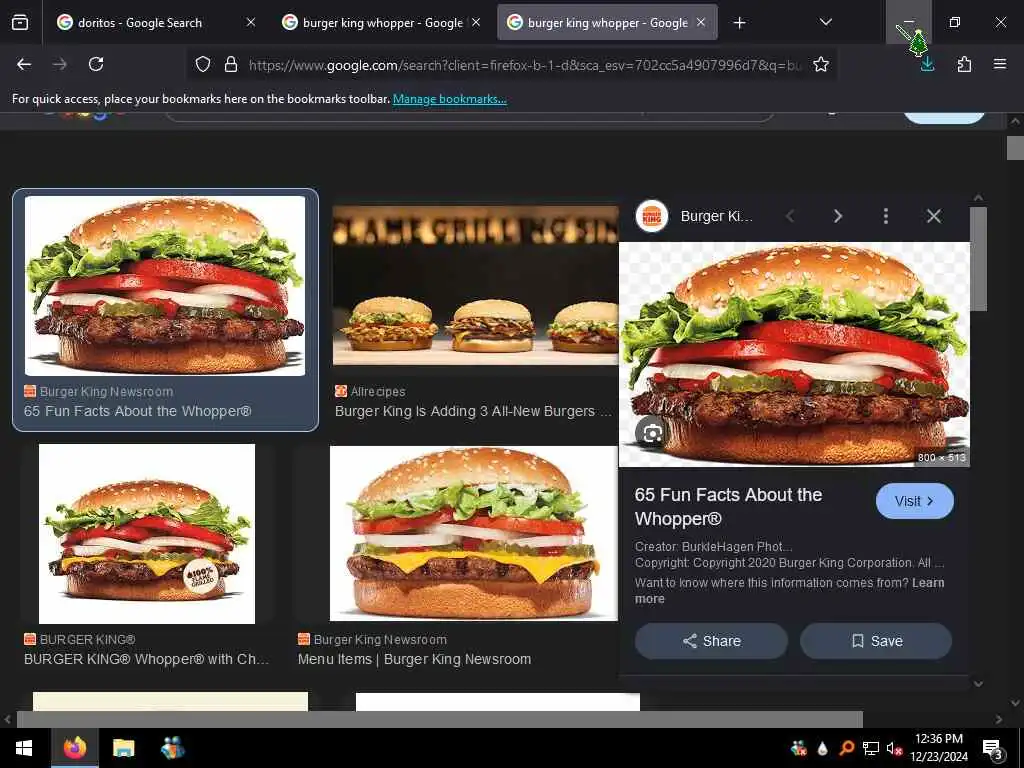List all tabs dropdown arrow
This screenshot has height=768, width=1024.
coord(825,22)
